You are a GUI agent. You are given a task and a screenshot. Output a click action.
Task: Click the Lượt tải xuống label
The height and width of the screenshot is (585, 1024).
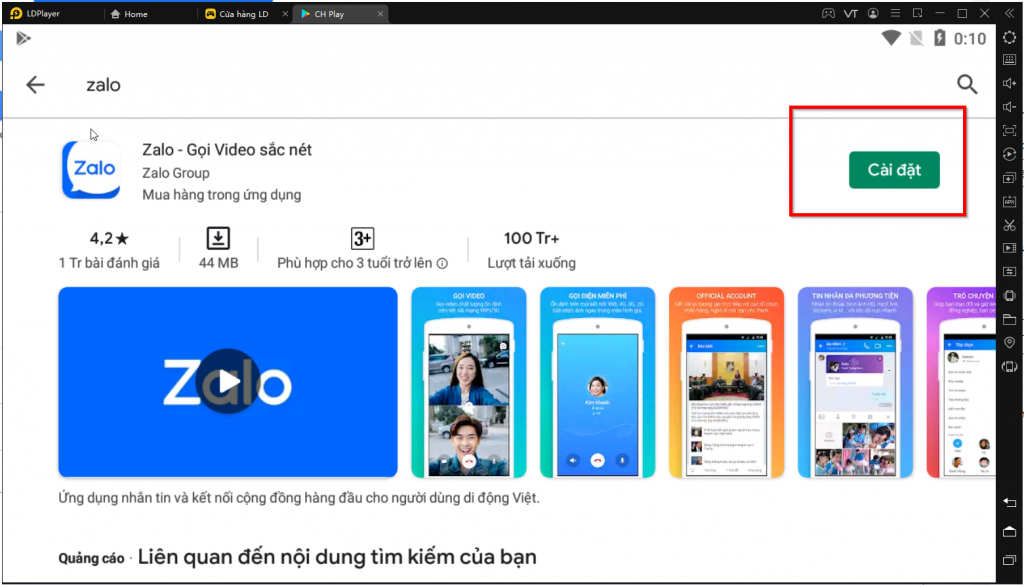[532, 263]
